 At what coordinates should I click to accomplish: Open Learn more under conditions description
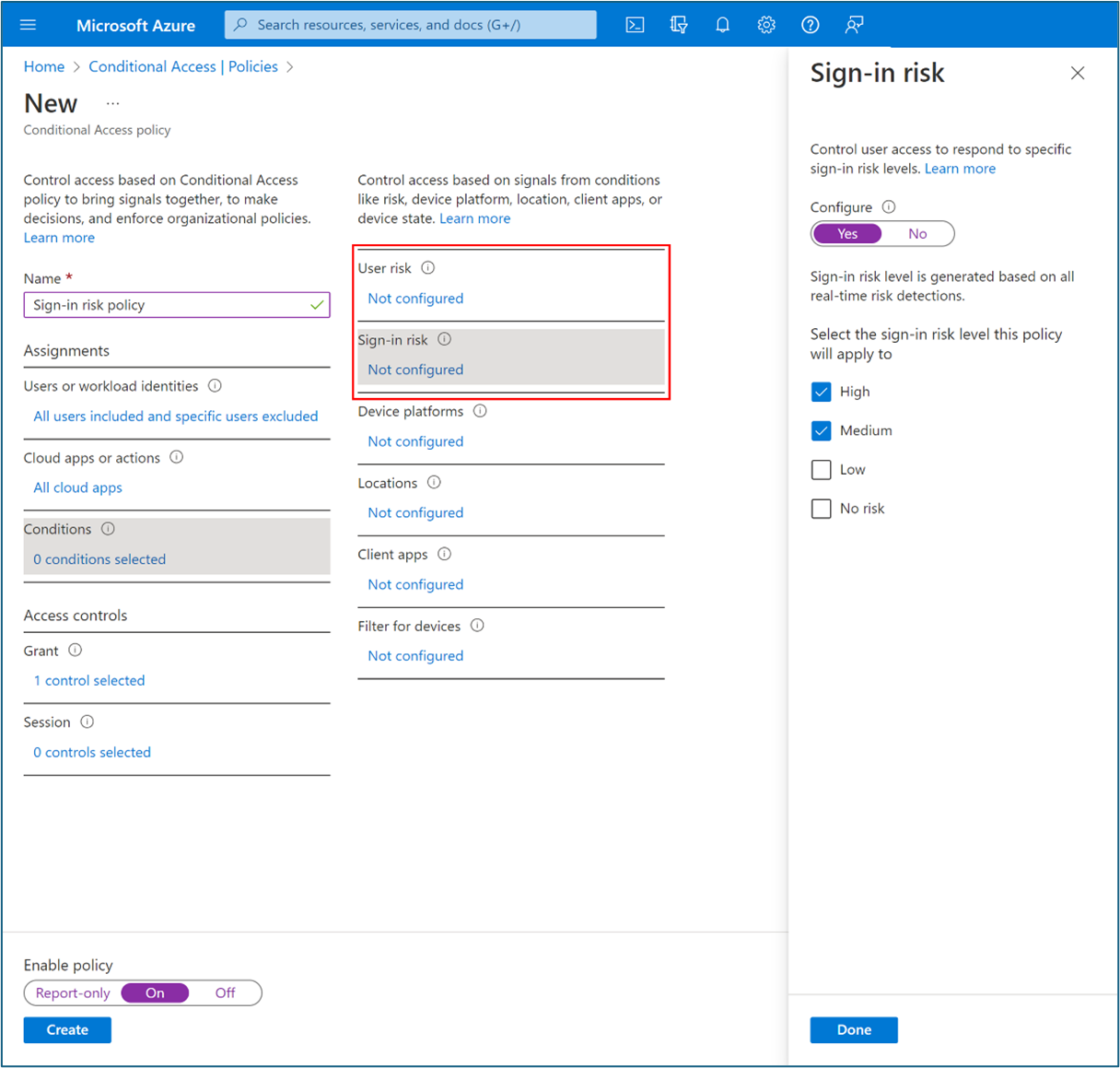[474, 218]
